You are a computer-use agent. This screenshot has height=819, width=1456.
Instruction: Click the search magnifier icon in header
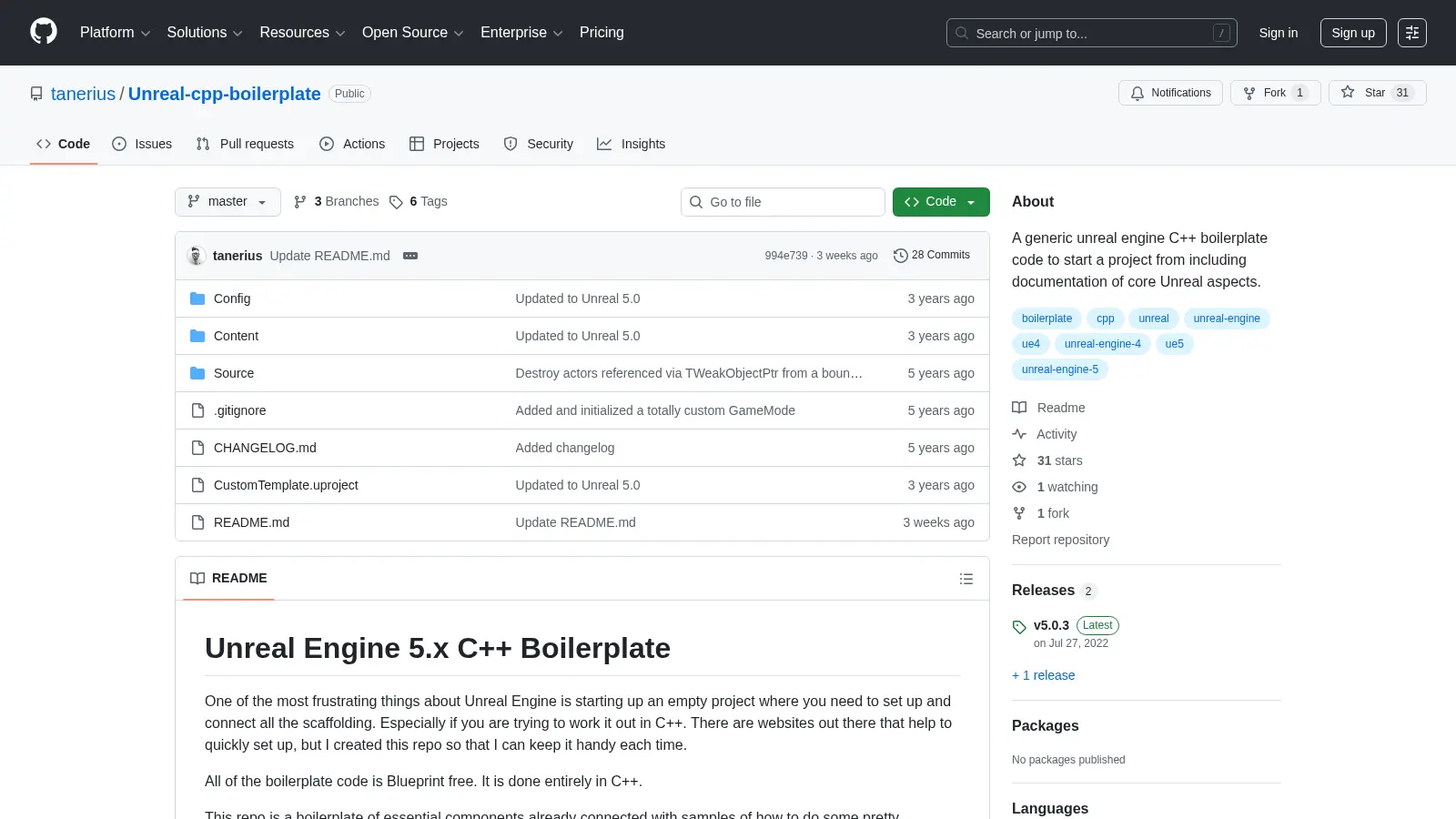click(x=962, y=33)
